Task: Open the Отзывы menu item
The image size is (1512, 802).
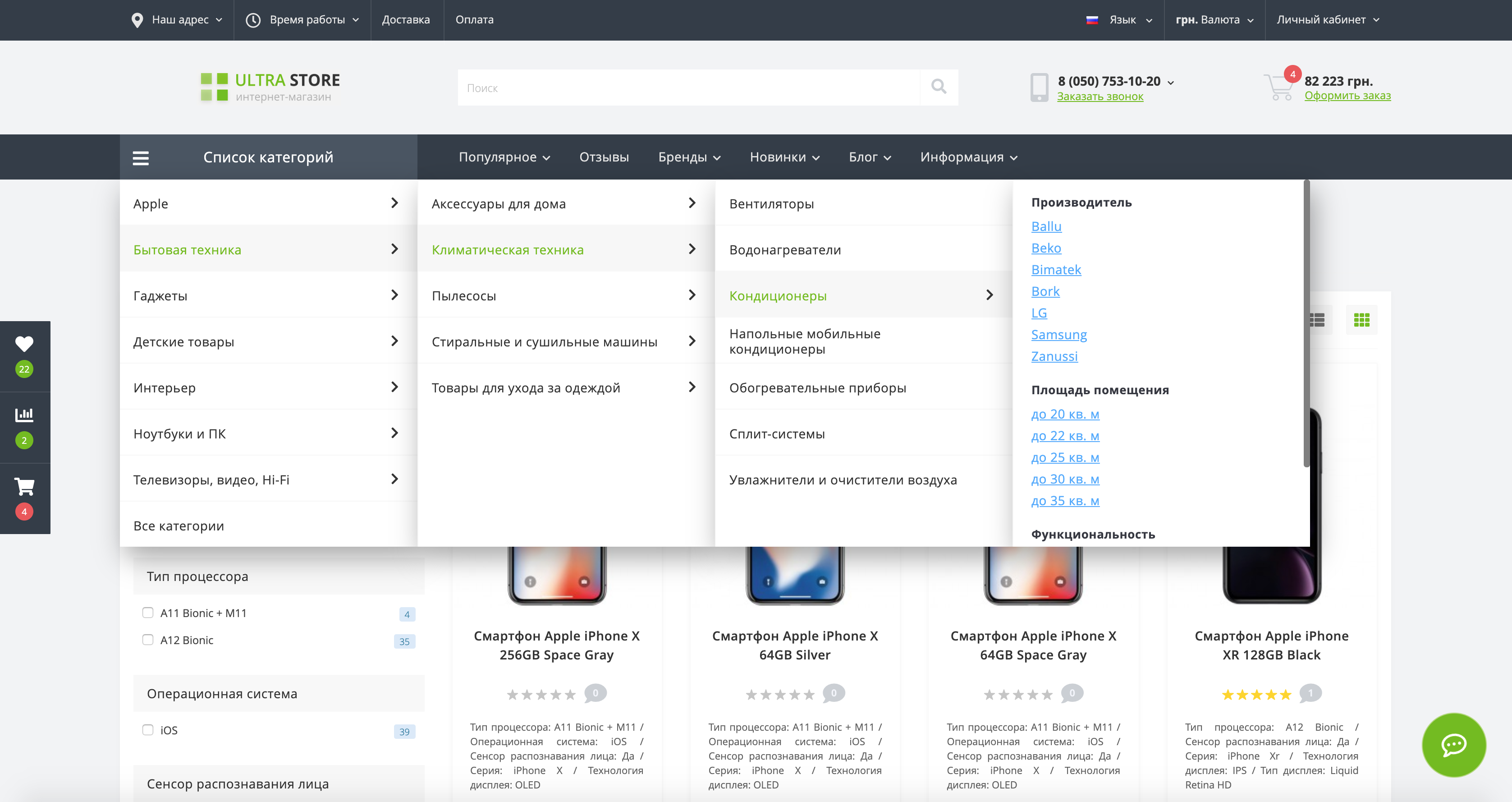Action: pos(604,157)
